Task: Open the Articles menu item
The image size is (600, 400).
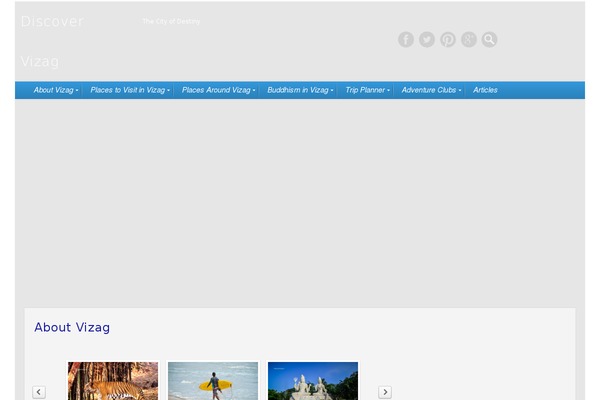Action: tap(485, 90)
